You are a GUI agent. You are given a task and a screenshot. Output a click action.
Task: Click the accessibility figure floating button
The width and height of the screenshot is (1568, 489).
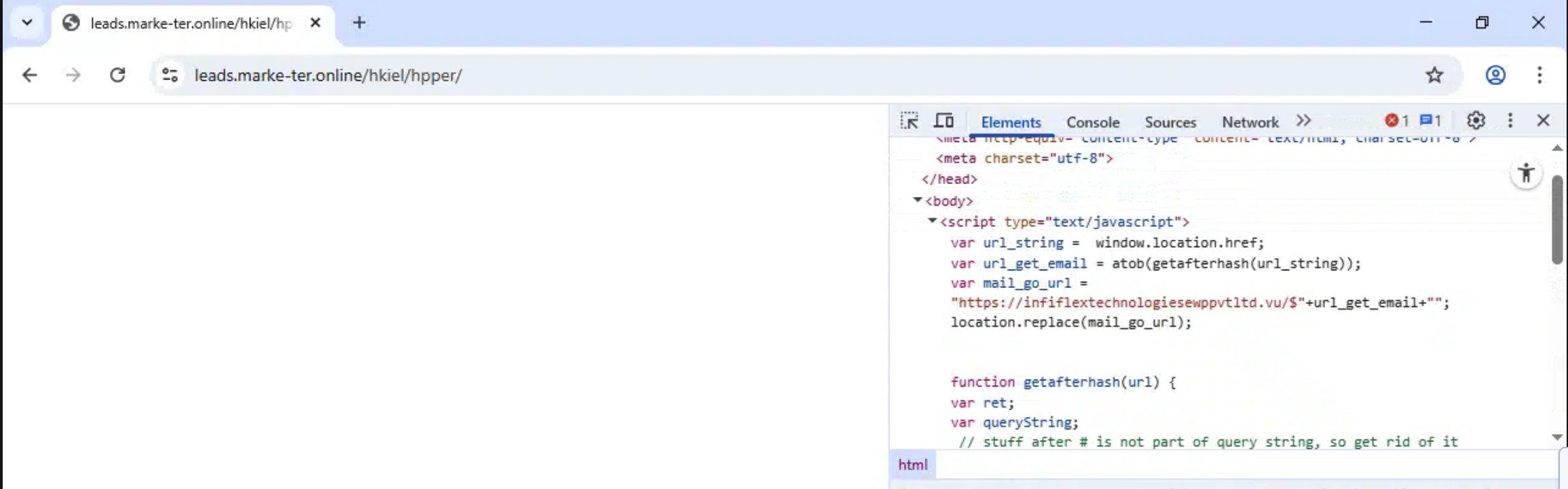(1526, 173)
